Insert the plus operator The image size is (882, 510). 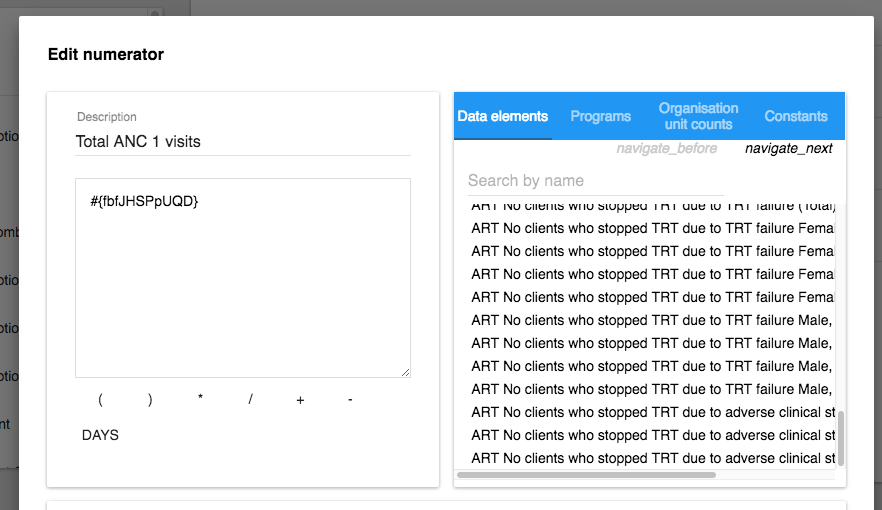point(300,400)
